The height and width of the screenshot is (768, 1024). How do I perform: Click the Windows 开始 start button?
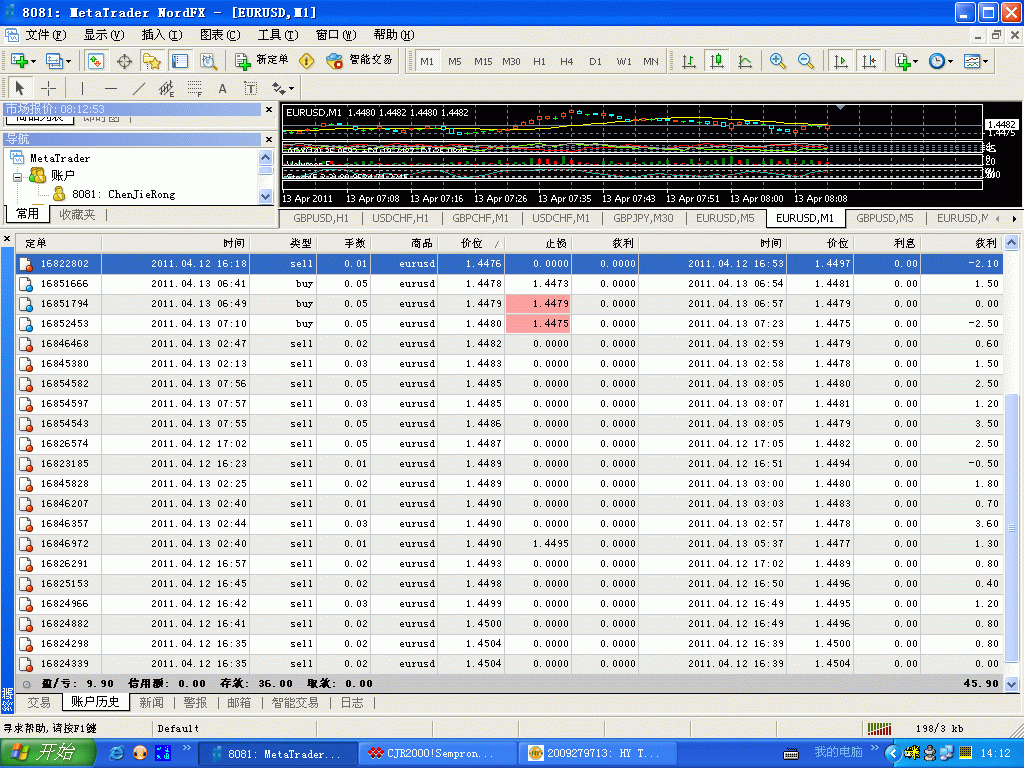[47, 753]
